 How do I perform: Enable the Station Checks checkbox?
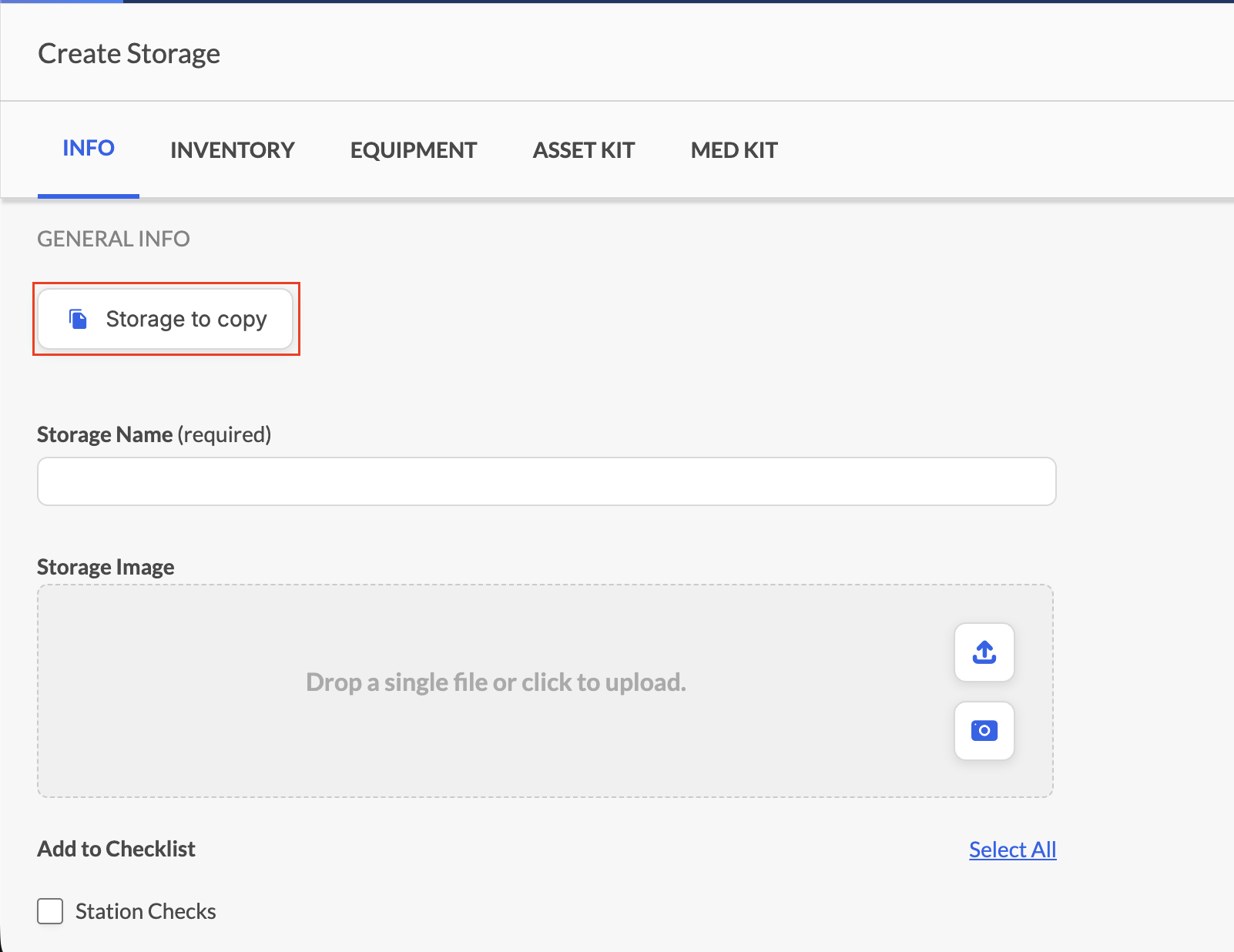tap(50, 911)
